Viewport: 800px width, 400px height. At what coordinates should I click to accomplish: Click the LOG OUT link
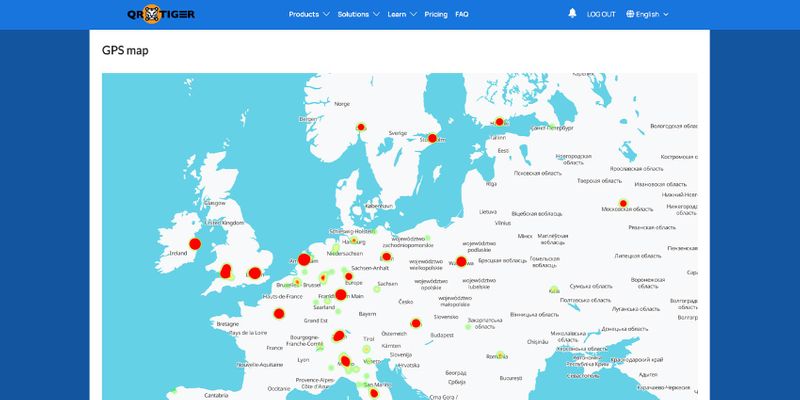click(601, 14)
